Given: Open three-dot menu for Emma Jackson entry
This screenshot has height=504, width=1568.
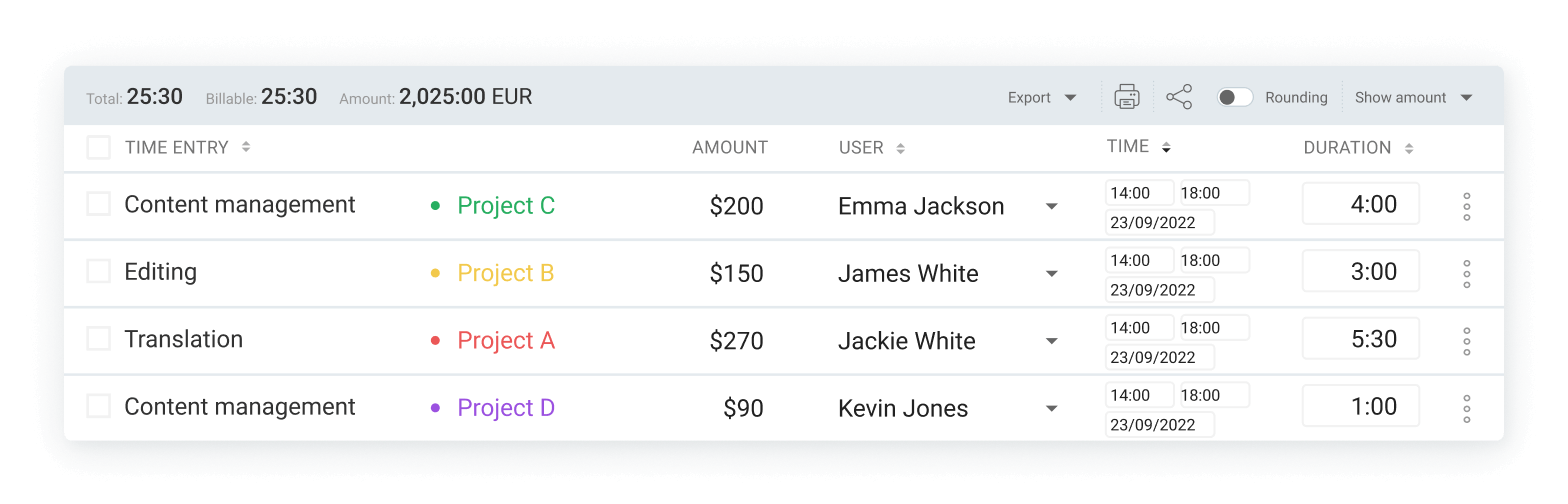Looking at the screenshot, I should tap(1466, 206).
